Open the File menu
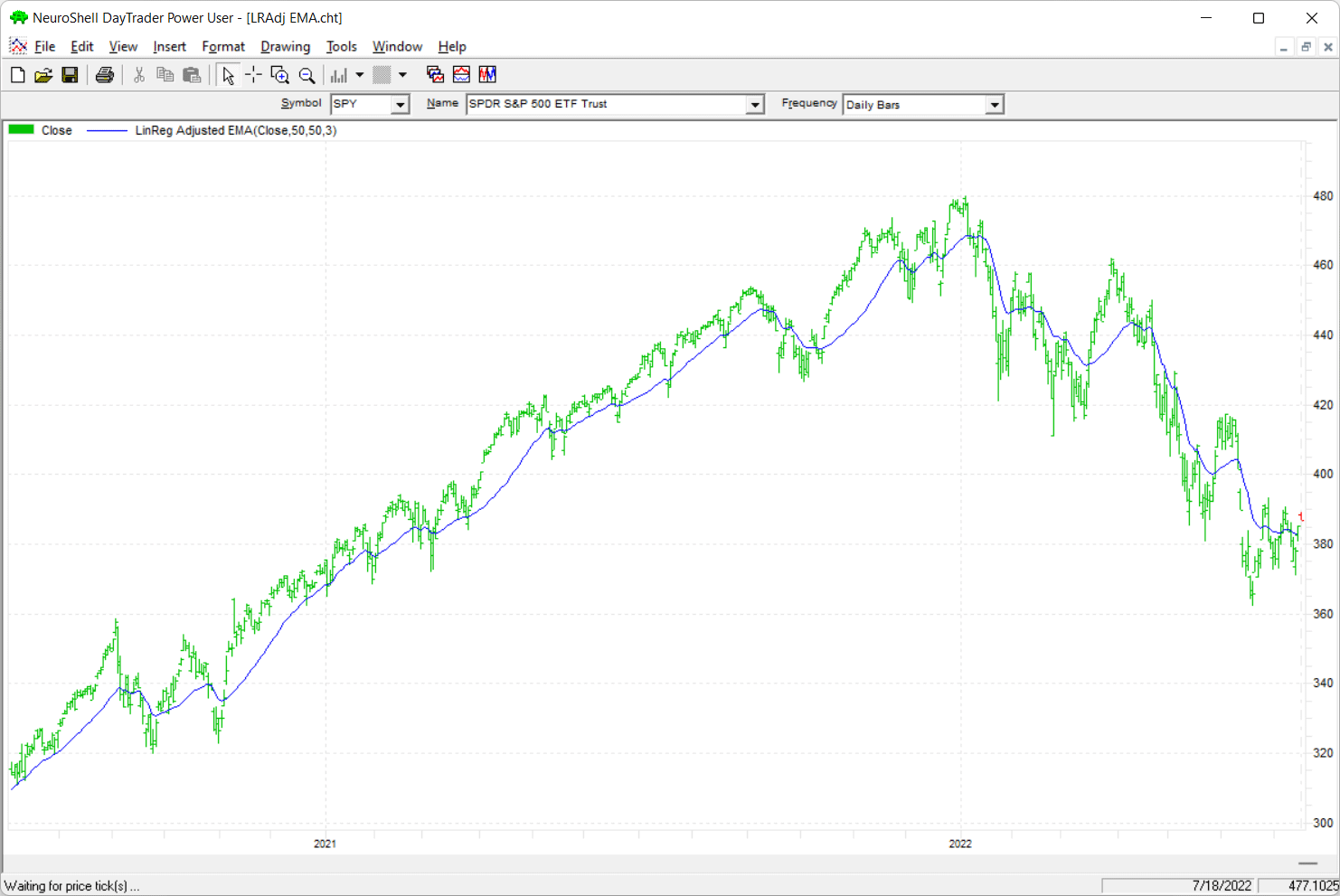The width and height of the screenshot is (1340, 896). click(44, 47)
